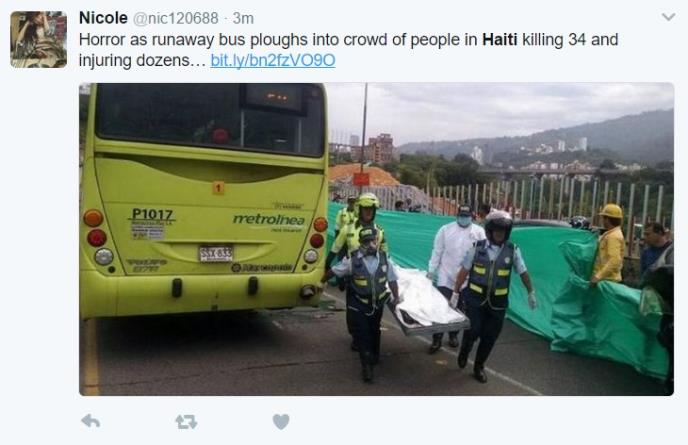
Task: Expand the tweet options chevron menu
Action: pyautogui.click(x=668, y=17)
